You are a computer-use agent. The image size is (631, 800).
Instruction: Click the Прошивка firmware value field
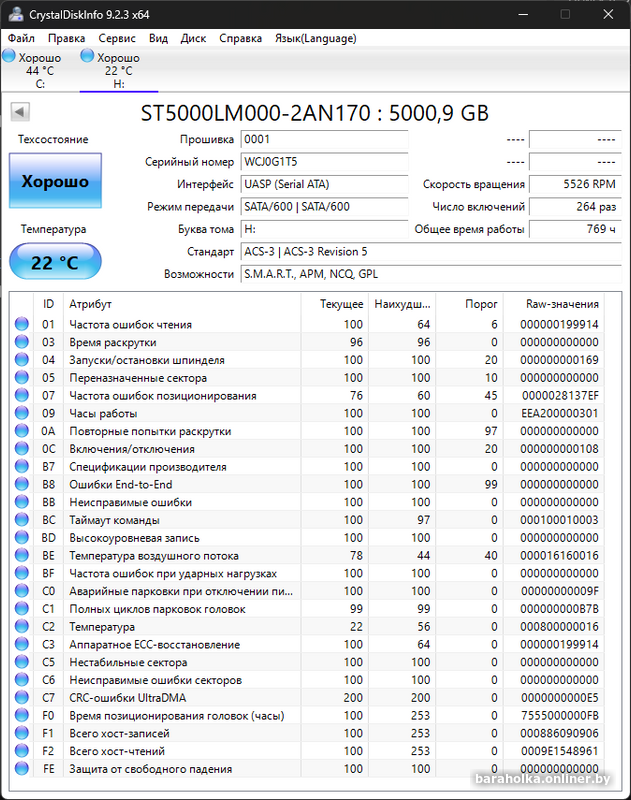[323, 140]
